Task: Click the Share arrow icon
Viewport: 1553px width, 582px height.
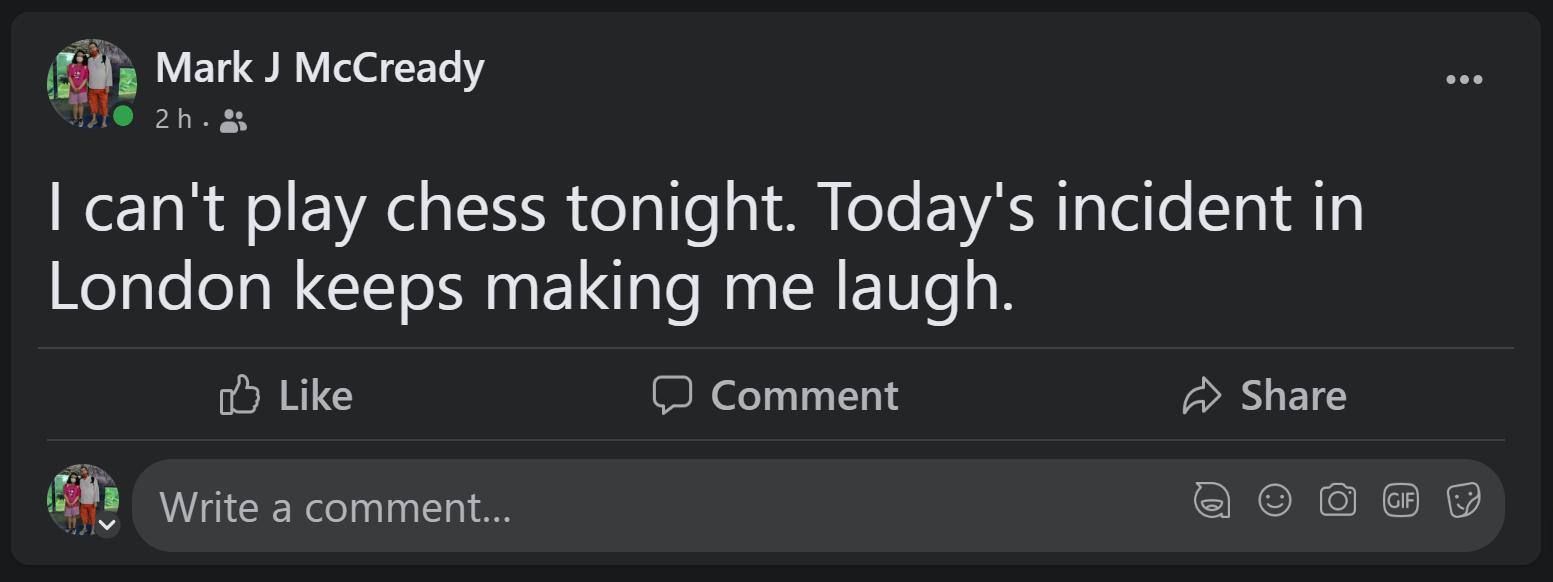Action: (x=1202, y=396)
